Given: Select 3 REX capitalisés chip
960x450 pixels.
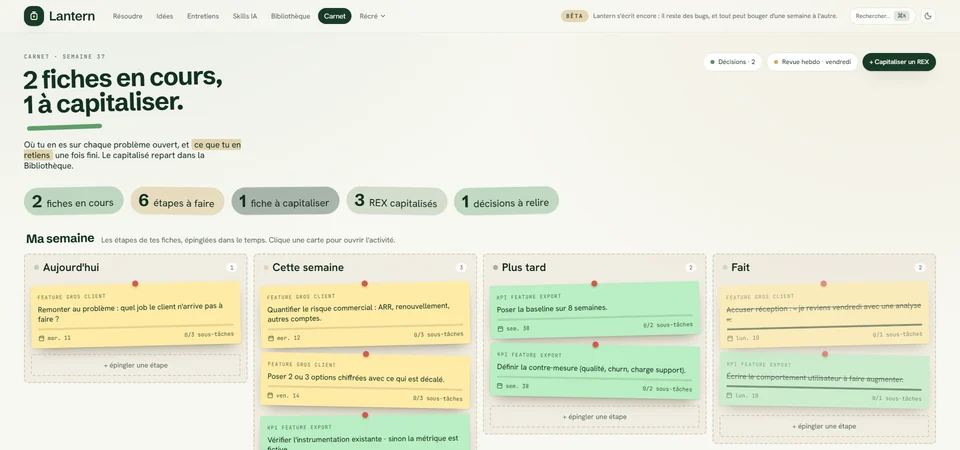Looking at the screenshot, I should pos(397,201).
